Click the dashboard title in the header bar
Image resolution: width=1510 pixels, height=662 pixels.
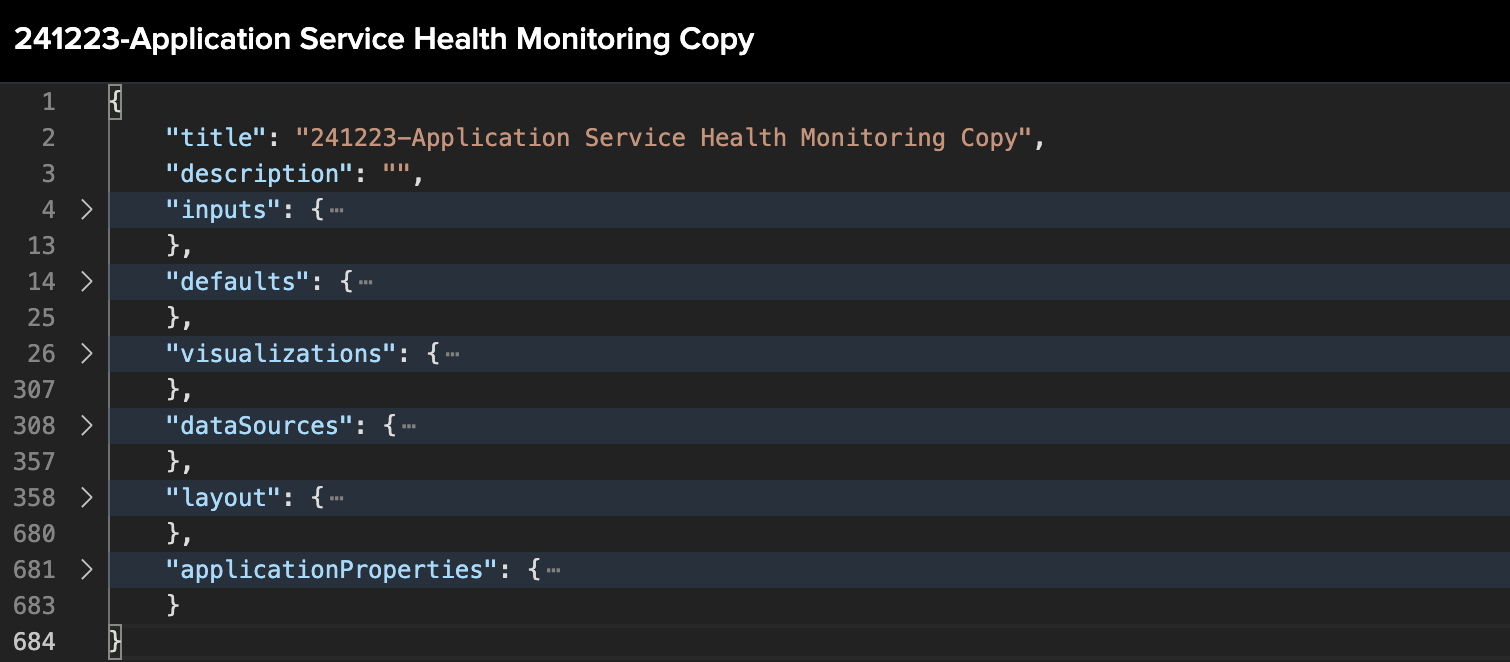pyautogui.click(x=383, y=39)
